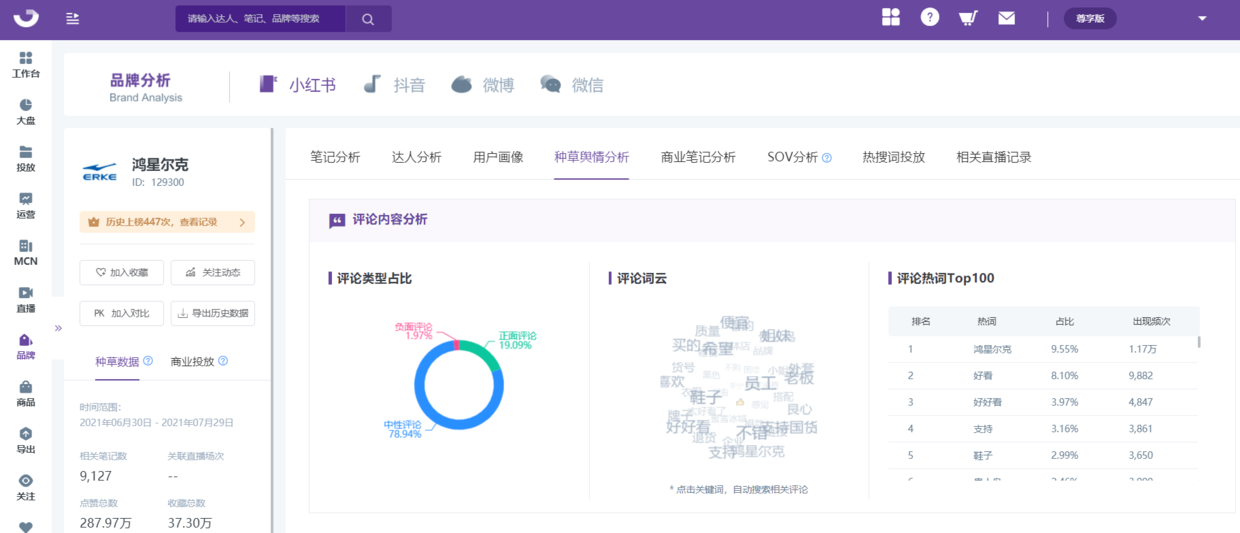The height and width of the screenshot is (533, 1240).
Task: Switch to 商业投放 data tab
Action: tap(192, 361)
